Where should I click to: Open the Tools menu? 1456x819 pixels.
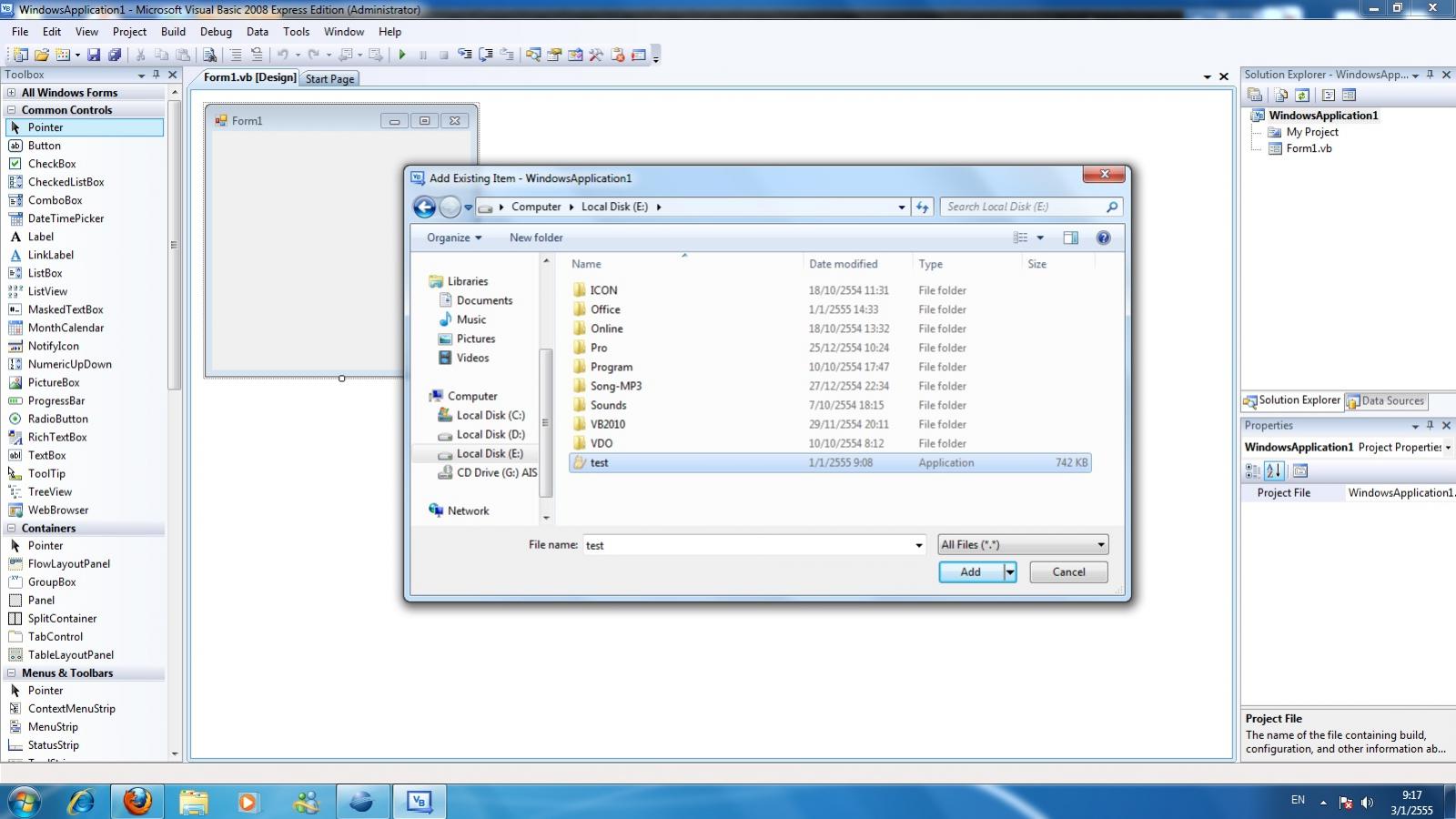296,31
